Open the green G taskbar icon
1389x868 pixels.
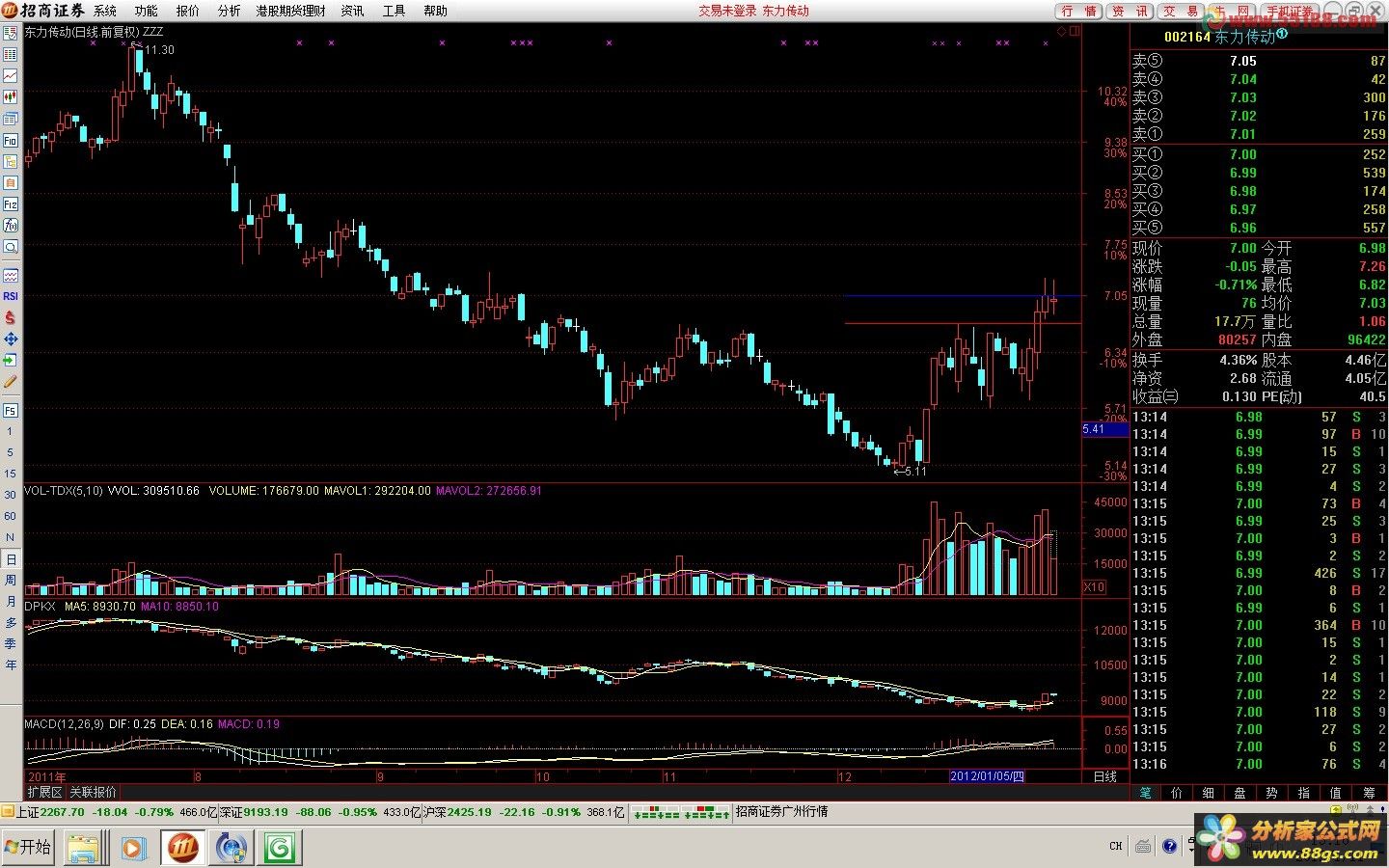[x=280, y=848]
